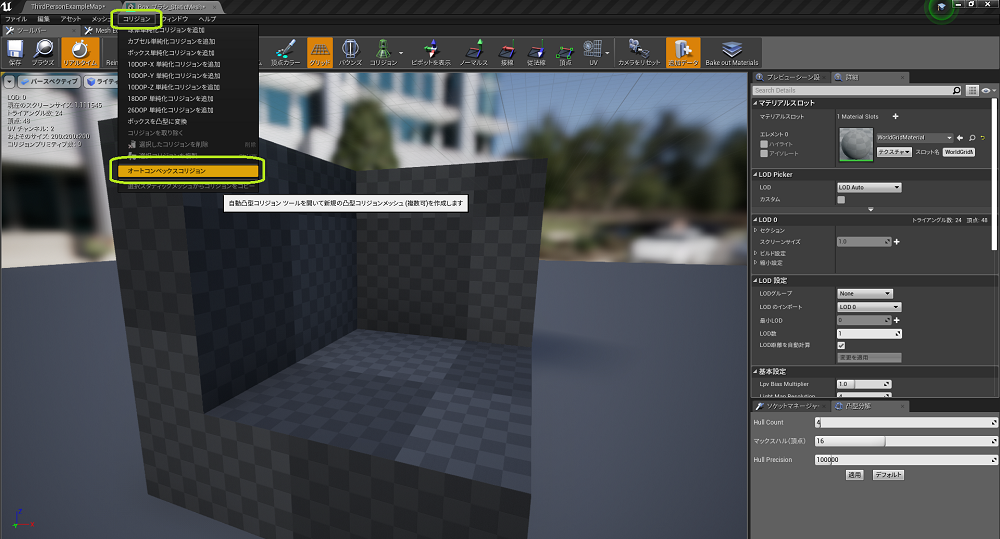Toggle the グリッド toolbar button
Viewport: 1000px width, 539px height.
click(x=320, y=52)
